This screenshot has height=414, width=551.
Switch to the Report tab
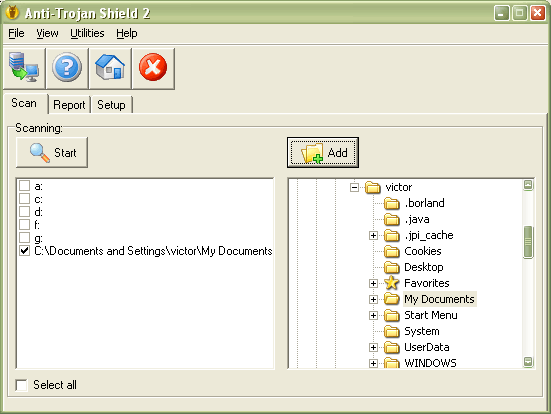[69, 105]
